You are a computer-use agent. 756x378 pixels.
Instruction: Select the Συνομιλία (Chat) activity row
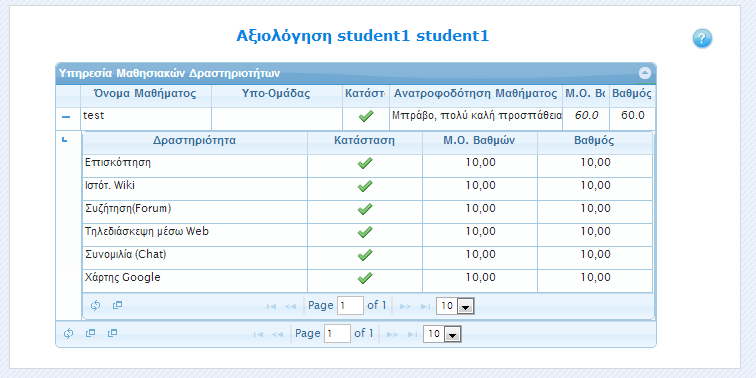(x=367, y=257)
